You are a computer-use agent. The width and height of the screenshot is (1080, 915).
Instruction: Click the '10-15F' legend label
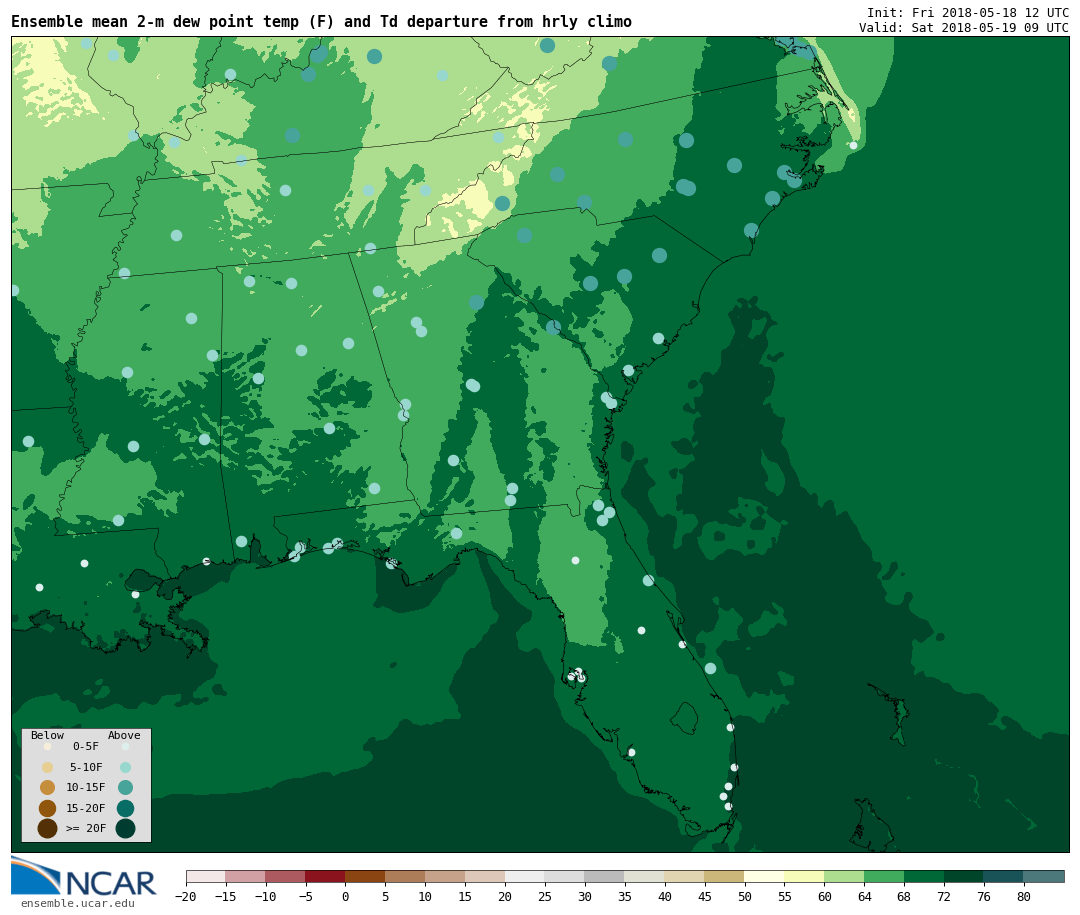(86, 787)
